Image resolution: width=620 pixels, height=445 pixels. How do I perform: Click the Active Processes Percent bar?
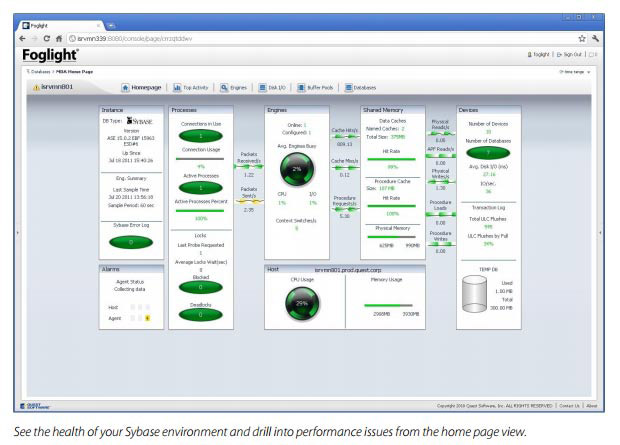(x=200, y=211)
